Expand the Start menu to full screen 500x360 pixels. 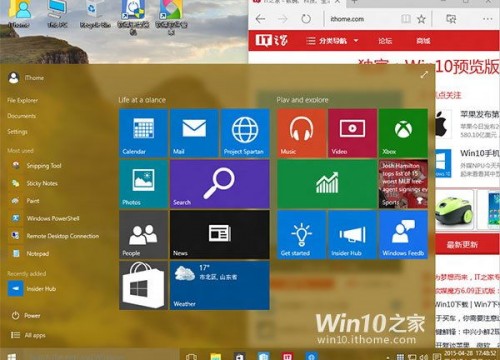pyautogui.click(x=424, y=75)
